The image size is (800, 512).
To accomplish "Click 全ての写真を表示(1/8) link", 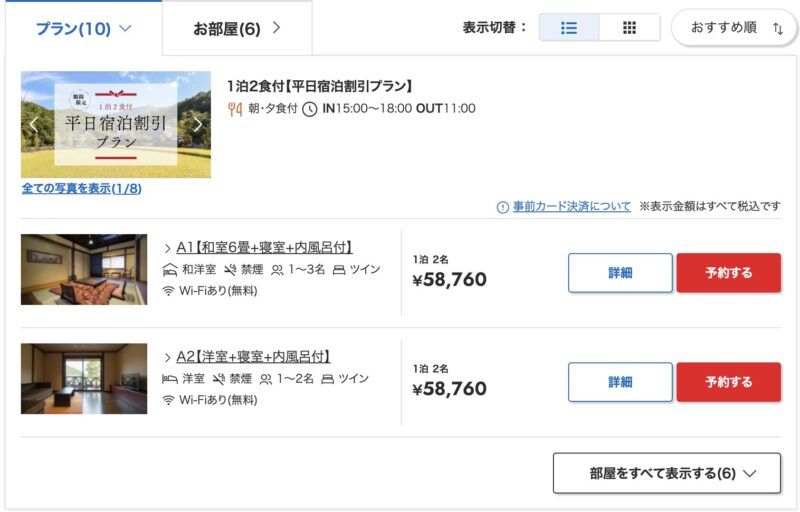I will 81,188.
